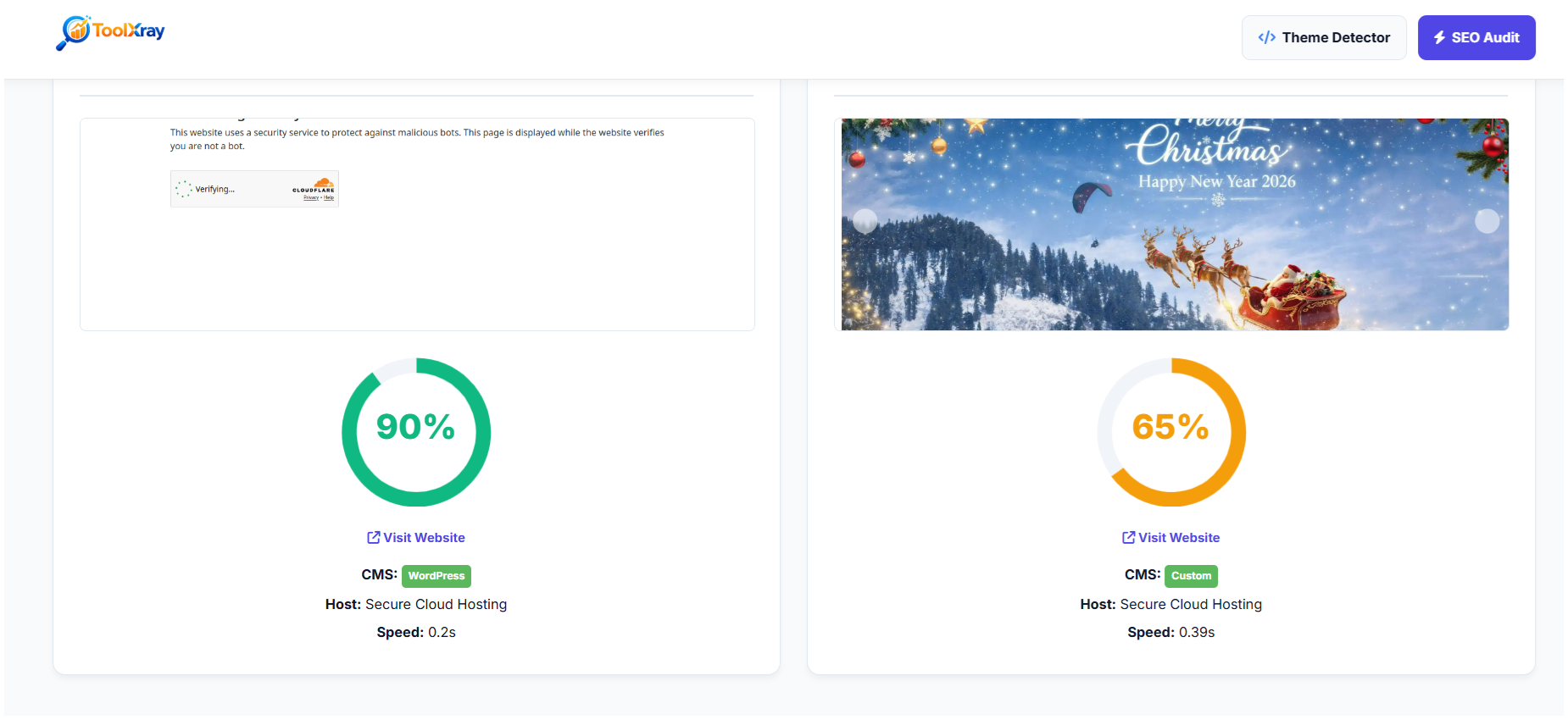
Task: Visit Website link under the 90% score
Action: click(416, 538)
